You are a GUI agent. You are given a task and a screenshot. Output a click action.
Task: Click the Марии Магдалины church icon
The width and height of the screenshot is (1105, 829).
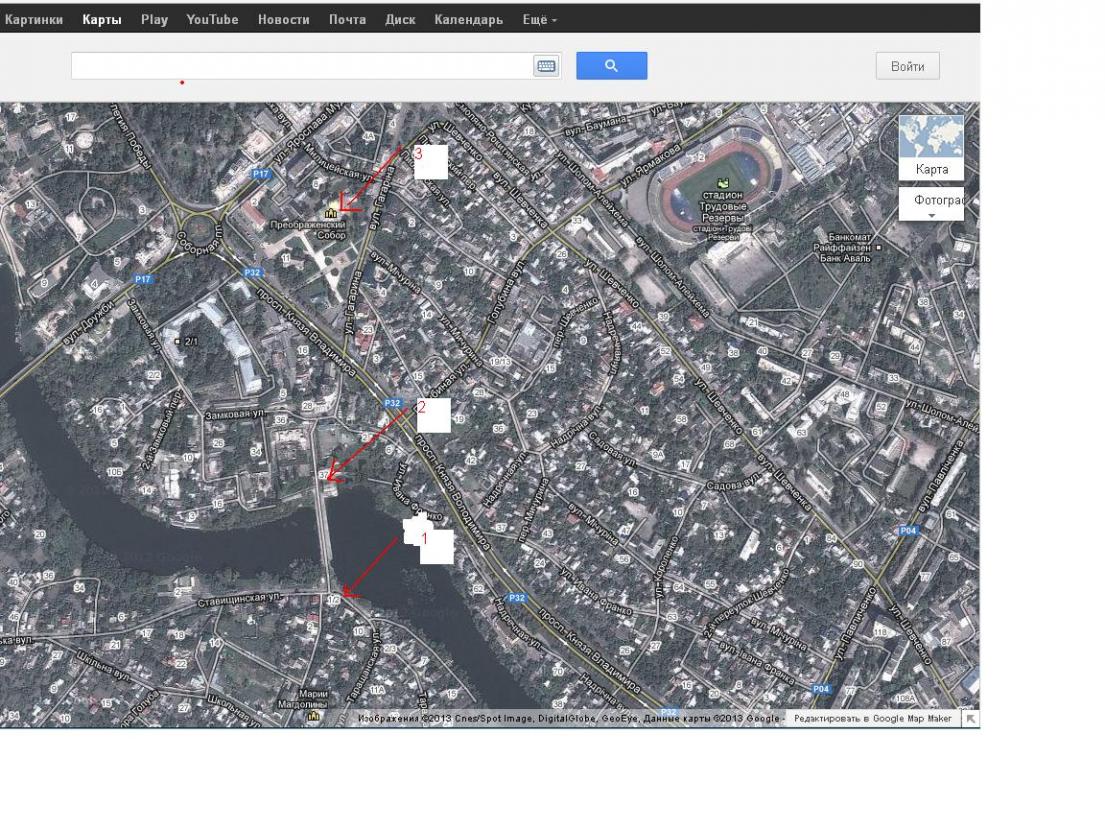(313, 715)
